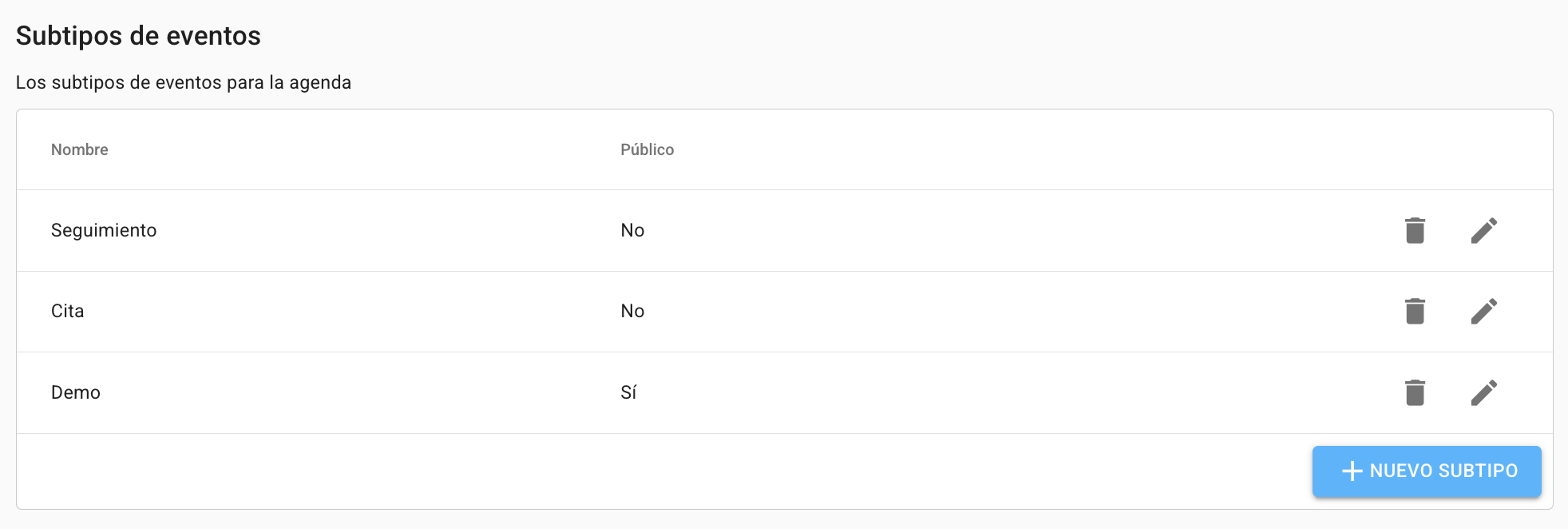Click the Público value Sí for Demo

628,392
